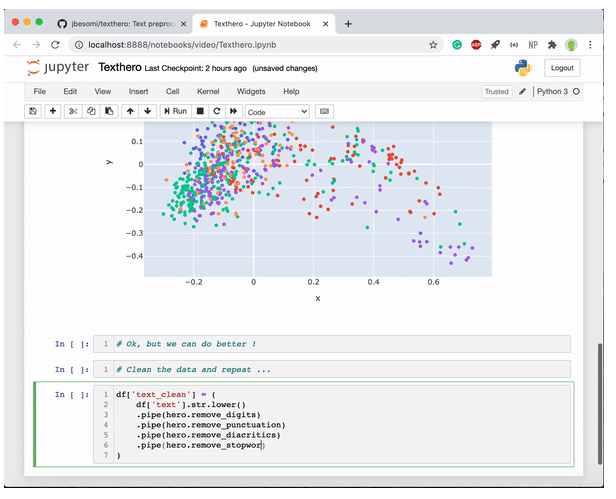Click the 'Clean the data and repeat' cell
The height and width of the screenshot is (499, 616).
[x=332, y=370]
